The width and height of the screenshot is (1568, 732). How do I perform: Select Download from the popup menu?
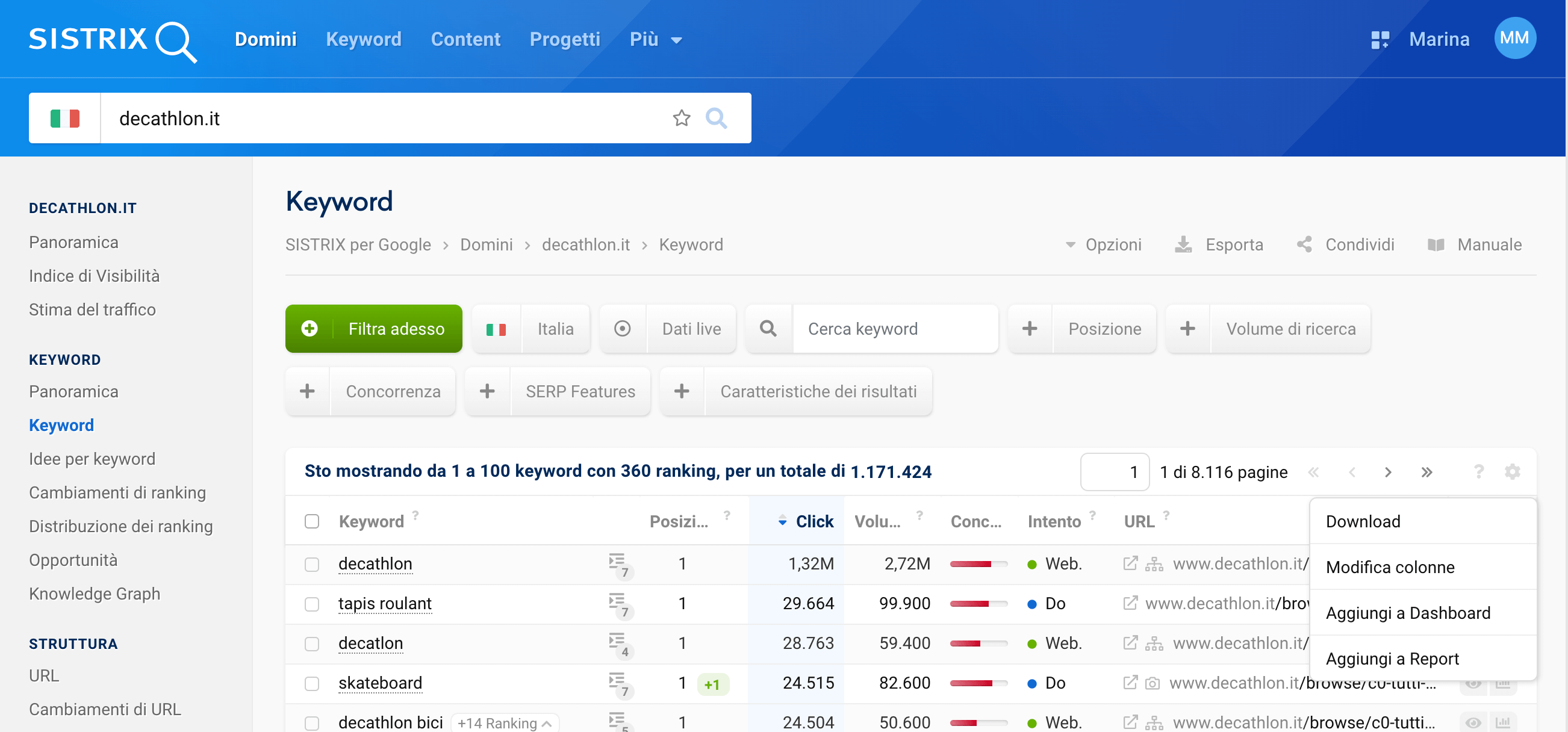pos(1423,521)
